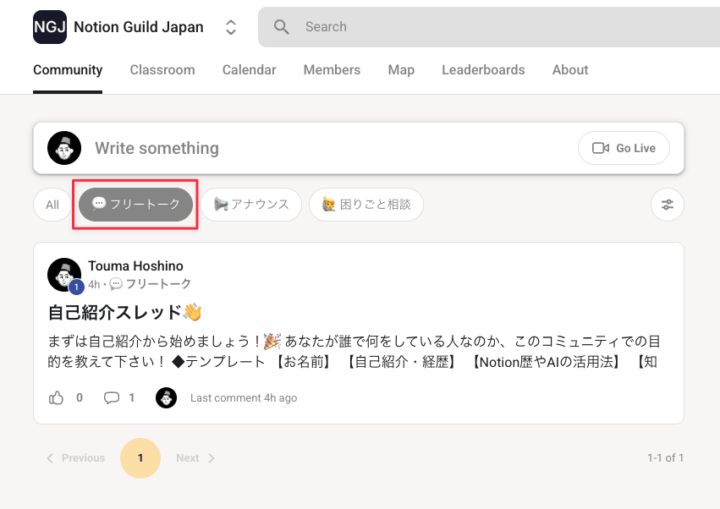Select the フリートーク category filter
This screenshot has height=509, width=720.
[x=135, y=204]
